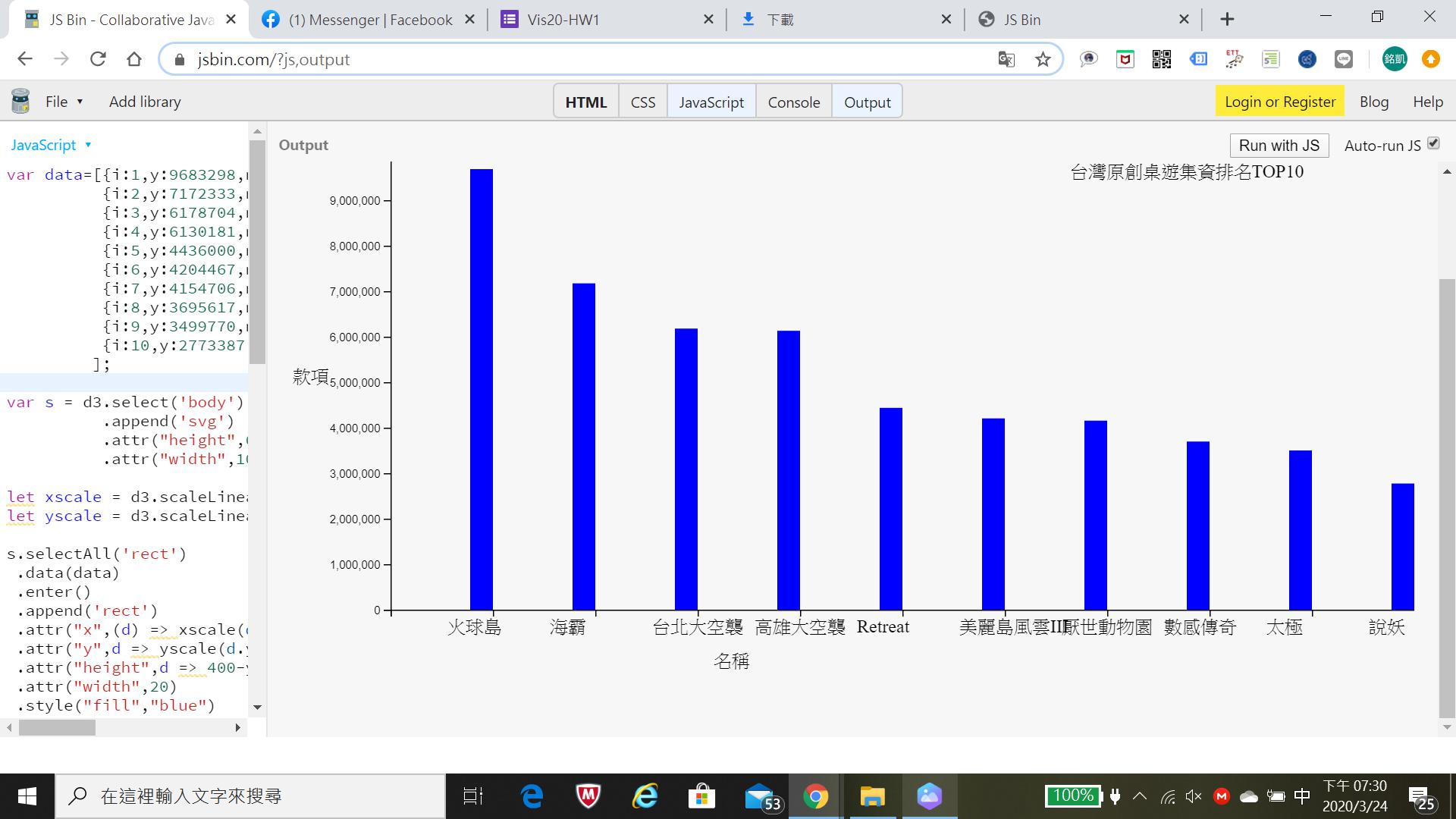Open the notification center icon
The image size is (1456, 819).
click(x=1422, y=798)
